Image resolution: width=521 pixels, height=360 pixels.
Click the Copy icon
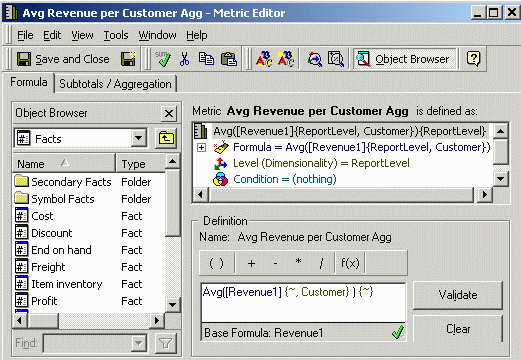point(206,59)
